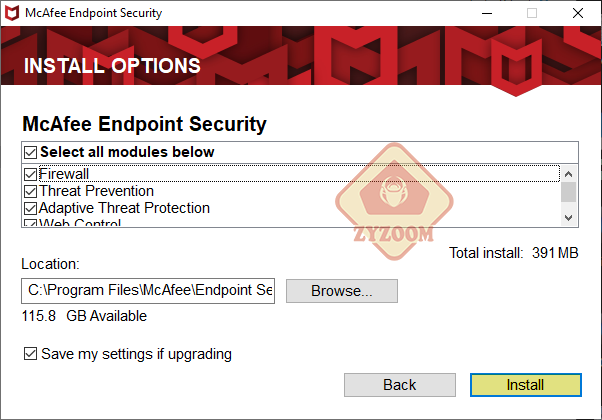Viewport: 602px width, 420px height.
Task: Toggle 'Select all modules below' checkbox
Action: tap(30, 152)
